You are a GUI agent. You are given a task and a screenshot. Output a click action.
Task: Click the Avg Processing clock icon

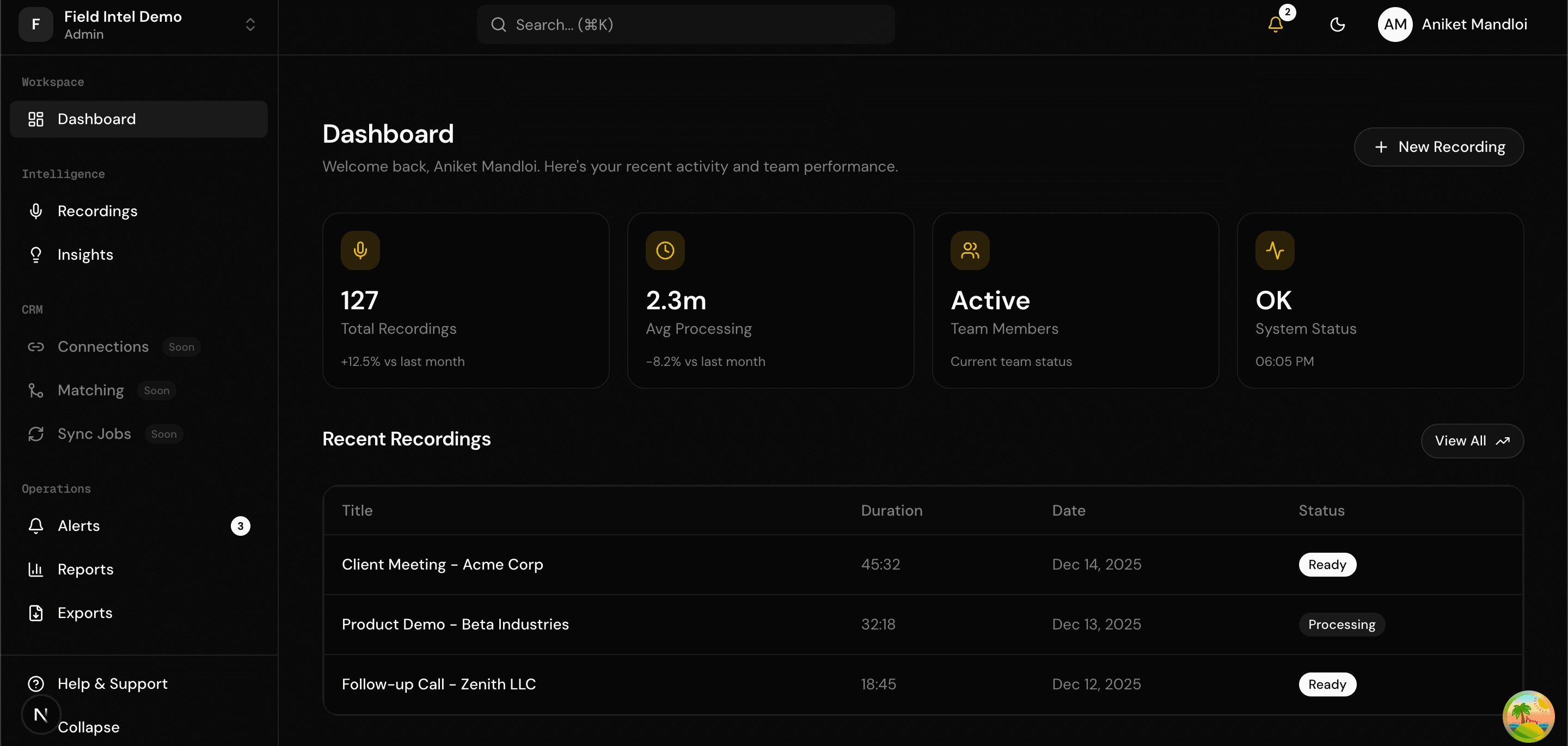pyautogui.click(x=665, y=250)
